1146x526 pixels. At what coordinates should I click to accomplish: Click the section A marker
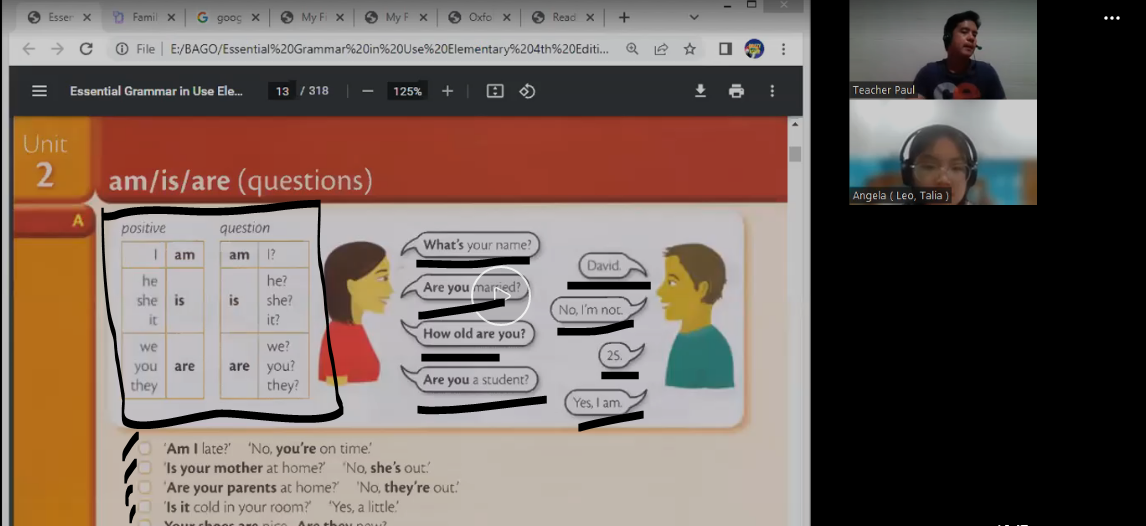[77, 221]
